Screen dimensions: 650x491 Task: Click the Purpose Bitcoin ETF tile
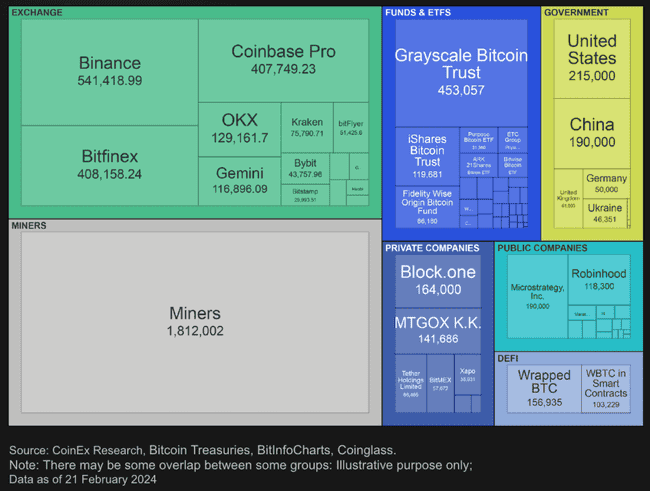pyautogui.click(x=479, y=141)
